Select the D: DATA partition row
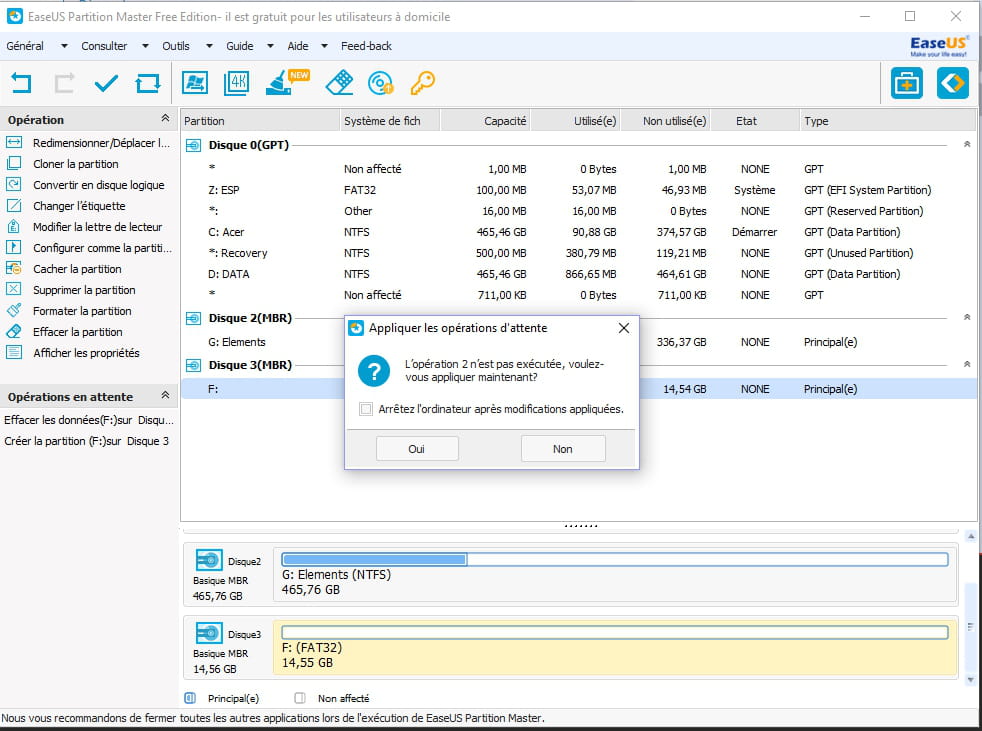Image resolution: width=982 pixels, height=731 pixels. [x=579, y=274]
